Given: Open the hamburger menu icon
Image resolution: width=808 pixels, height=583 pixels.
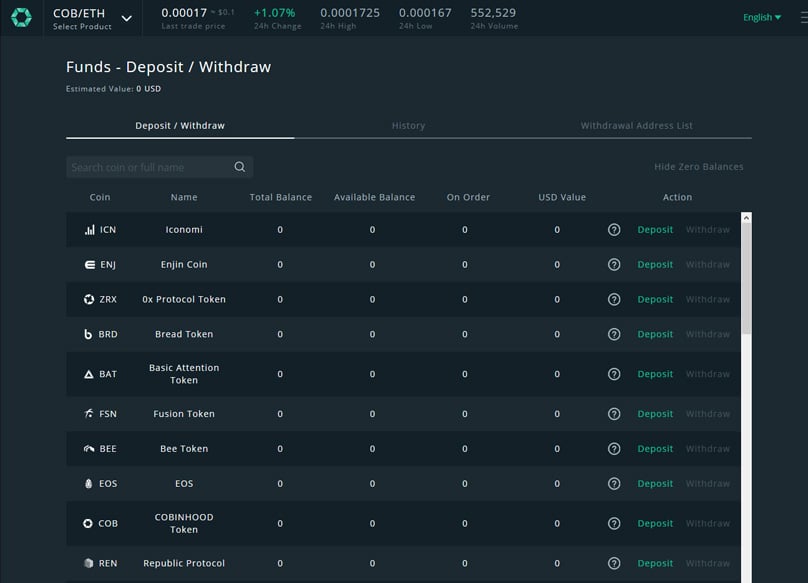Looking at the screenshot, I should (x=804, y=18).
